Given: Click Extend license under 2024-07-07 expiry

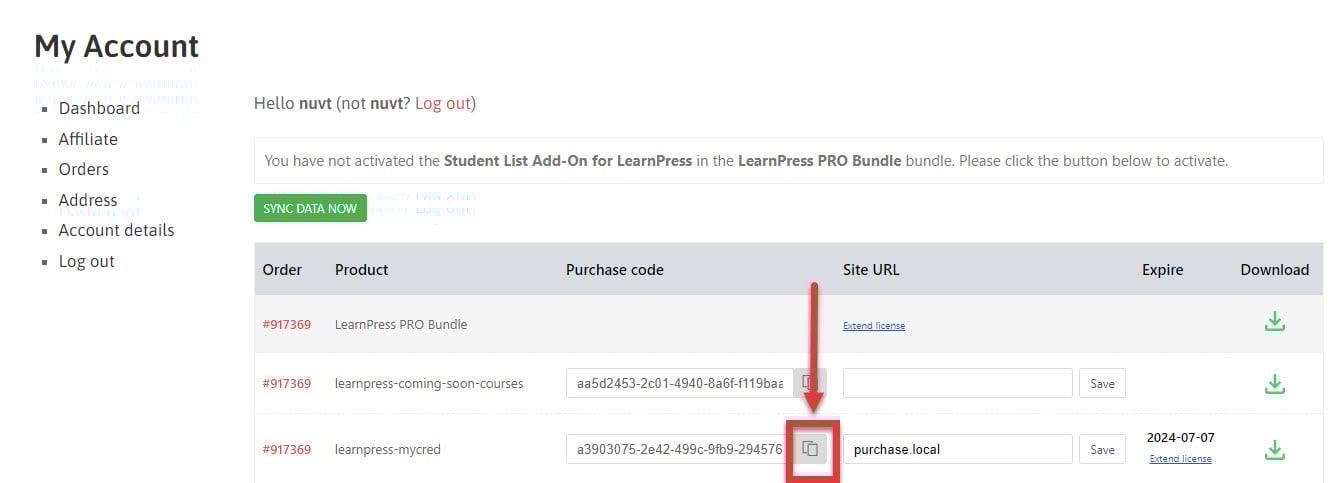Looking at the screenshot, I should 1180,459.
